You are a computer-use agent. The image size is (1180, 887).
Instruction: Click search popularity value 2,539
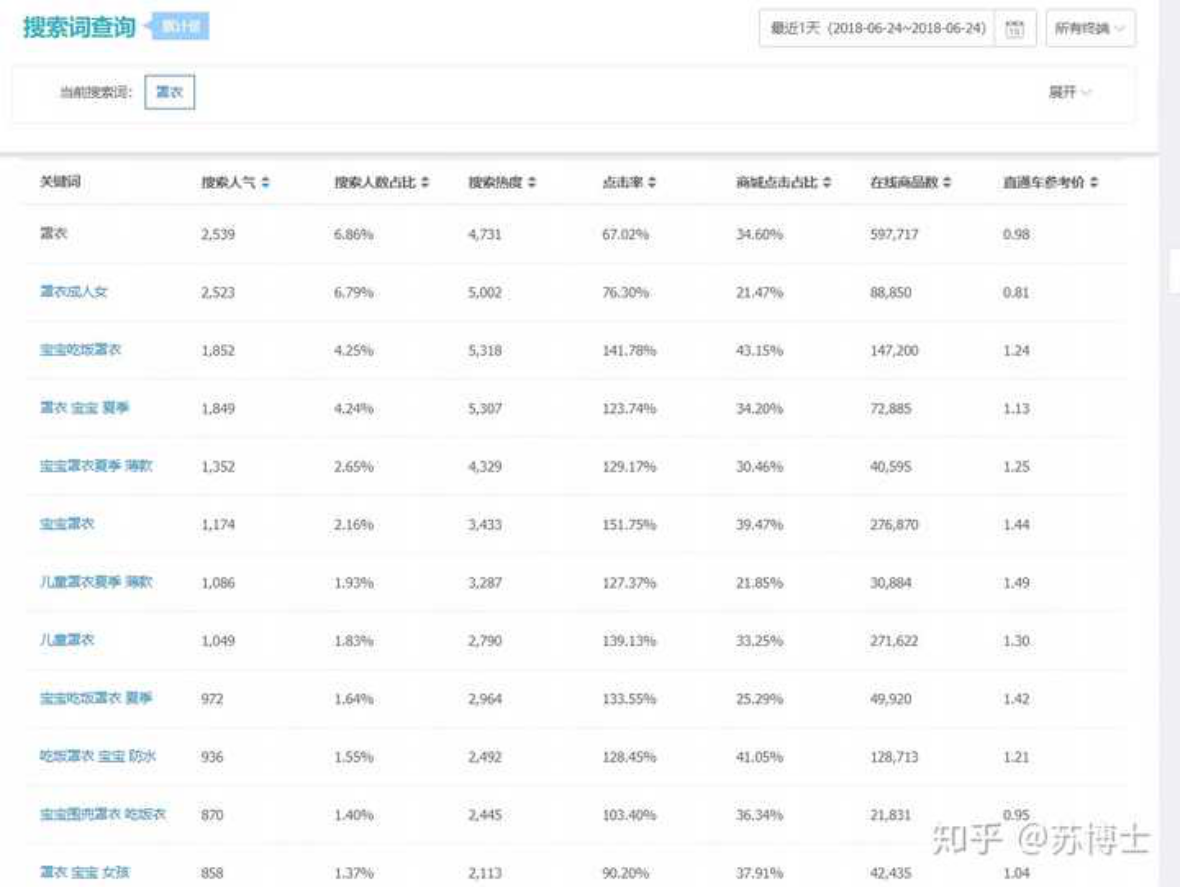pos(218,234)
